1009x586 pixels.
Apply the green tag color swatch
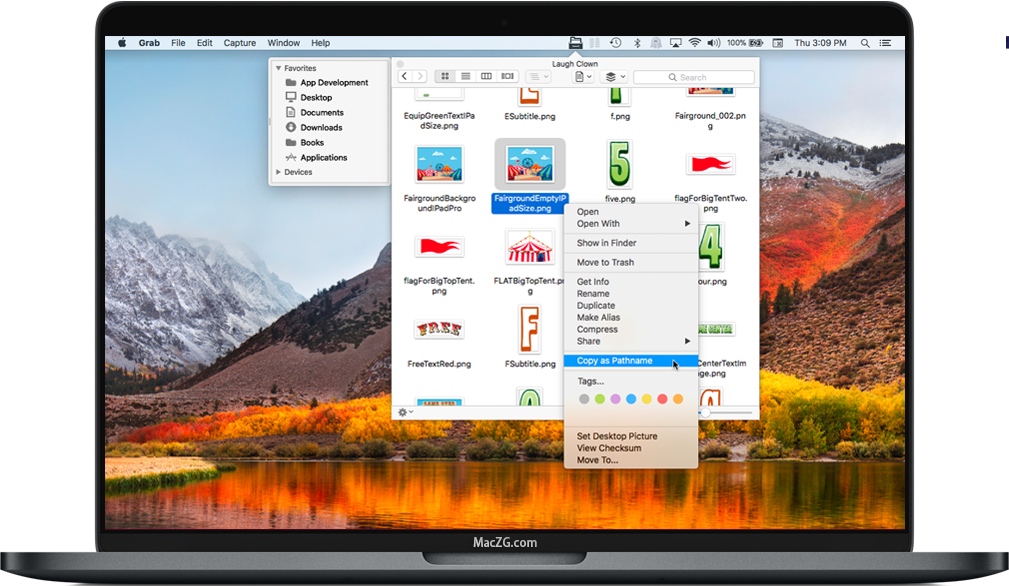600,399
